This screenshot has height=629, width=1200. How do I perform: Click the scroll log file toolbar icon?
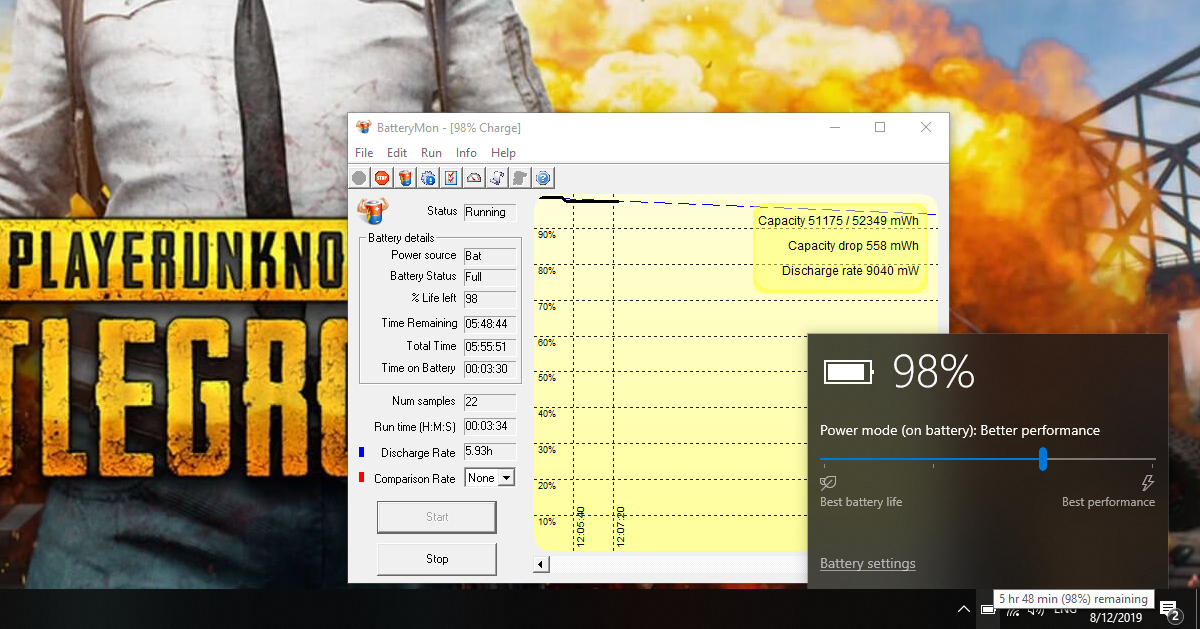pyautogui.click(x=497, y=178)
